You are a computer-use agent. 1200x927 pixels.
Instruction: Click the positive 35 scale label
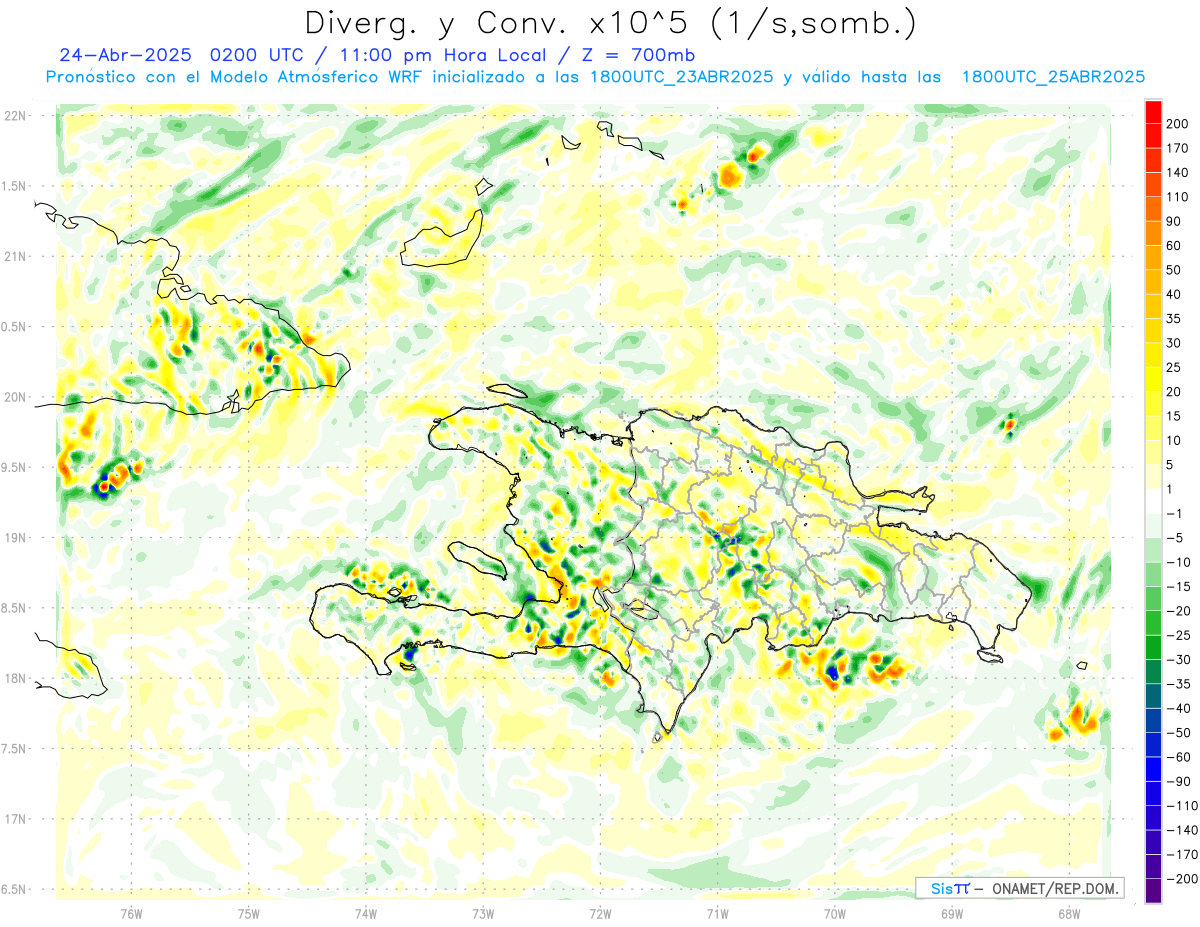(x=1174, y=319)
